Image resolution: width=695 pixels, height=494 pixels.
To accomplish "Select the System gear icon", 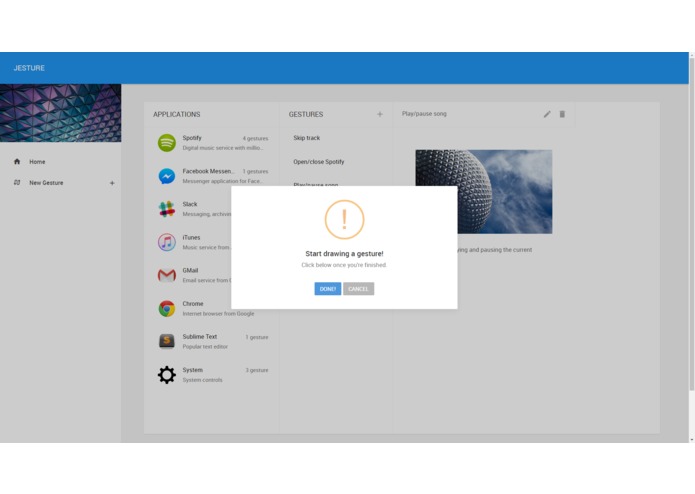I will click(x=167, y=375).
